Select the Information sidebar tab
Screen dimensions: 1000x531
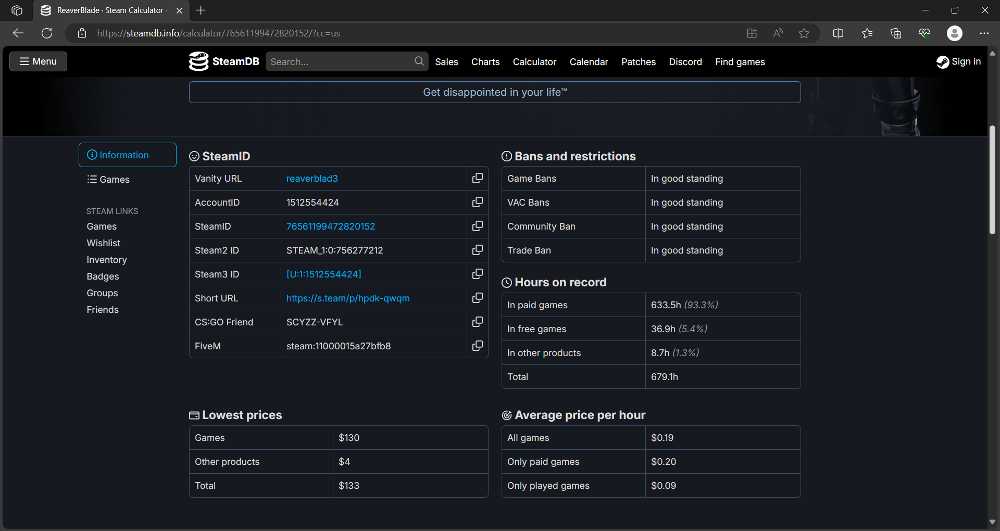point(127,155)
